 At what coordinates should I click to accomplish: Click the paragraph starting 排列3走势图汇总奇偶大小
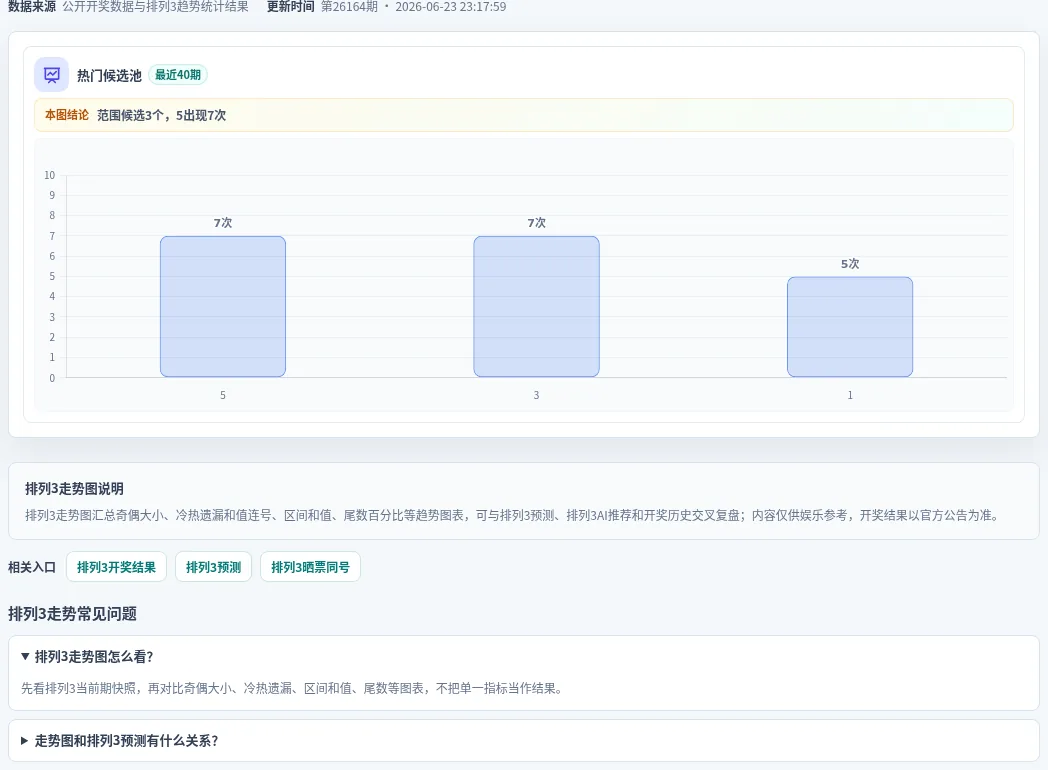(513, 515)
